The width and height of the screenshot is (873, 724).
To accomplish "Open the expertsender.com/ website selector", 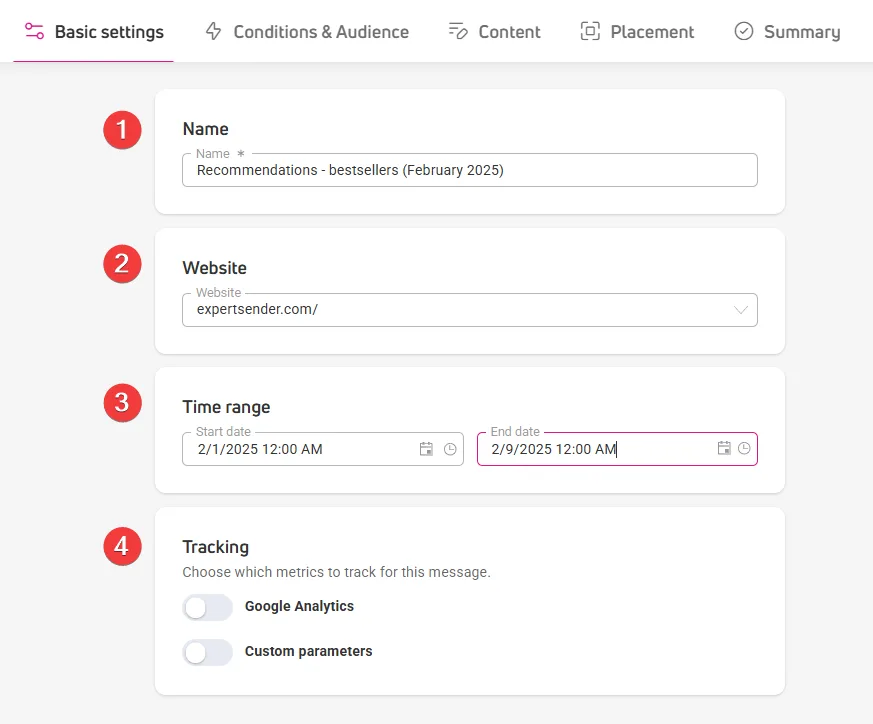I will (470, 310).
